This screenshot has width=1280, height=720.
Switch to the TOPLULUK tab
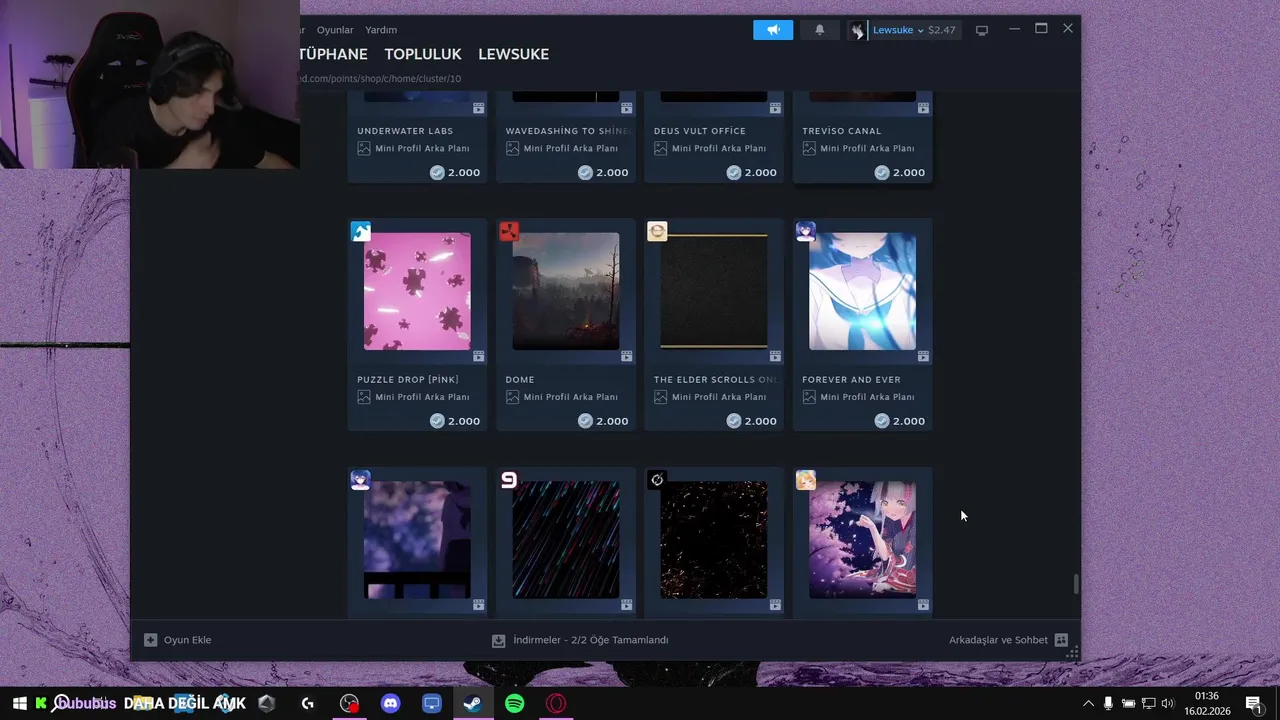(x=423, y=54)
